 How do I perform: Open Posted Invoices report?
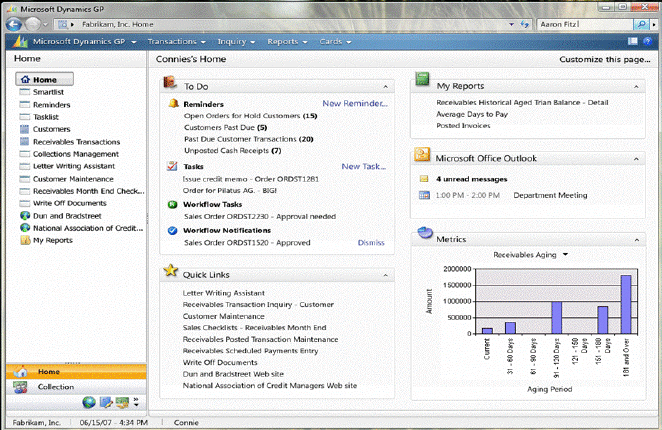tap(463, 125)
